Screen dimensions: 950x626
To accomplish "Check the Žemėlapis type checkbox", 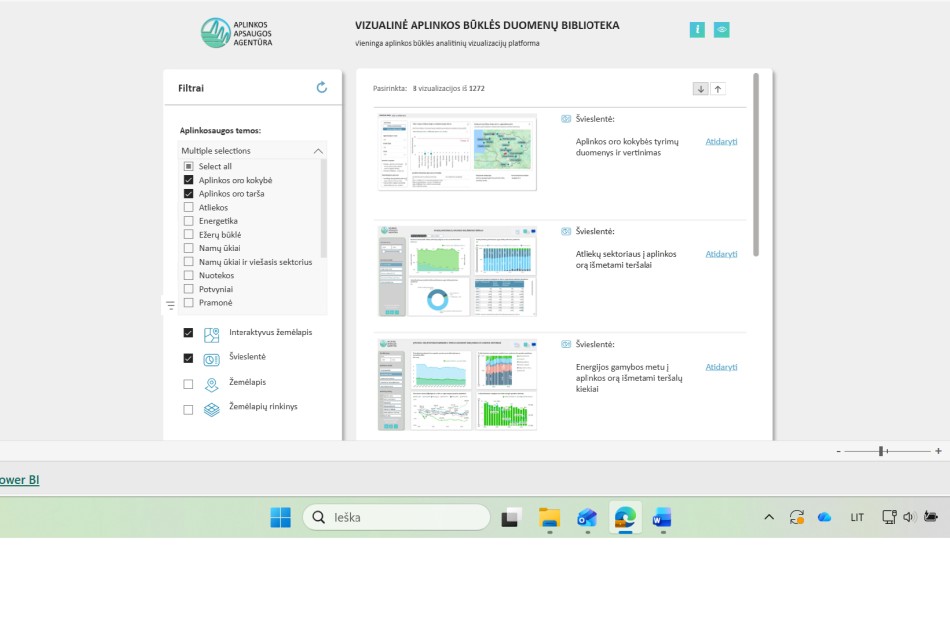I will coord(188,384).
